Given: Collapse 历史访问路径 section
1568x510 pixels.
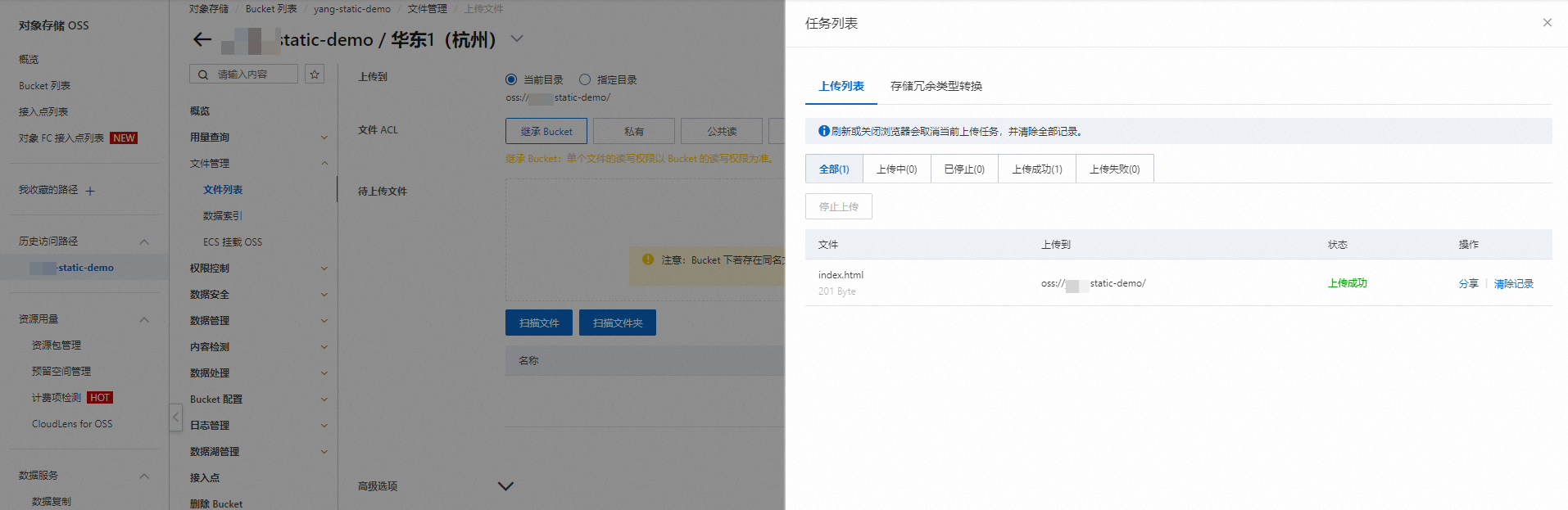Looking at the screenshot, I should coord(144,241).
